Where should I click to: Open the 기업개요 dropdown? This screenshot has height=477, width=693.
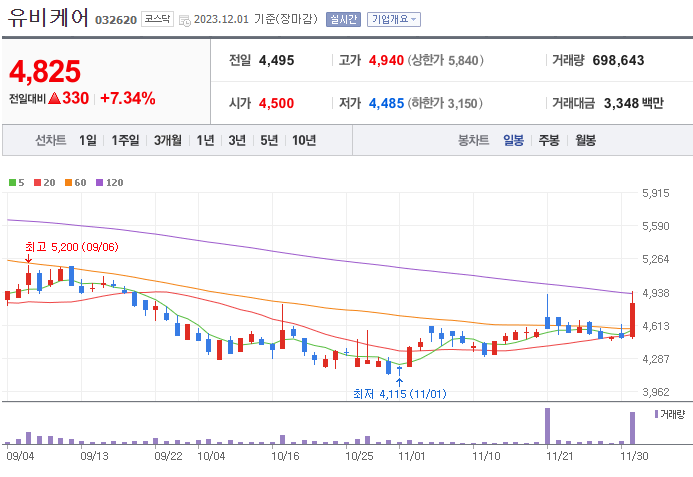[x=394, y=19]
